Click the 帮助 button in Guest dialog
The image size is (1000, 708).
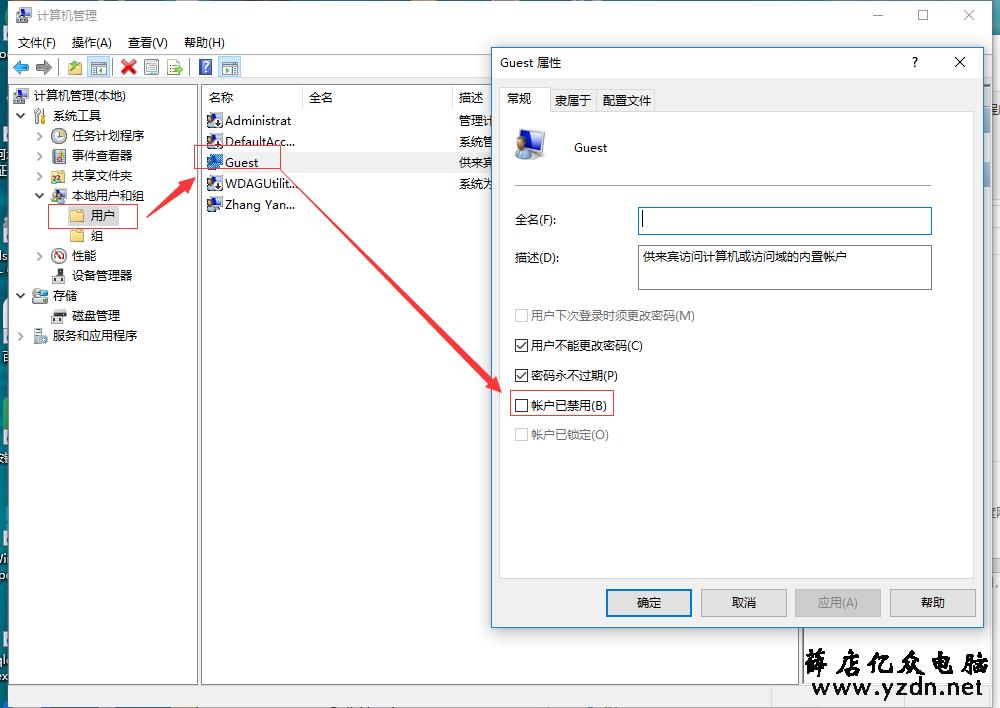point(932,603)
